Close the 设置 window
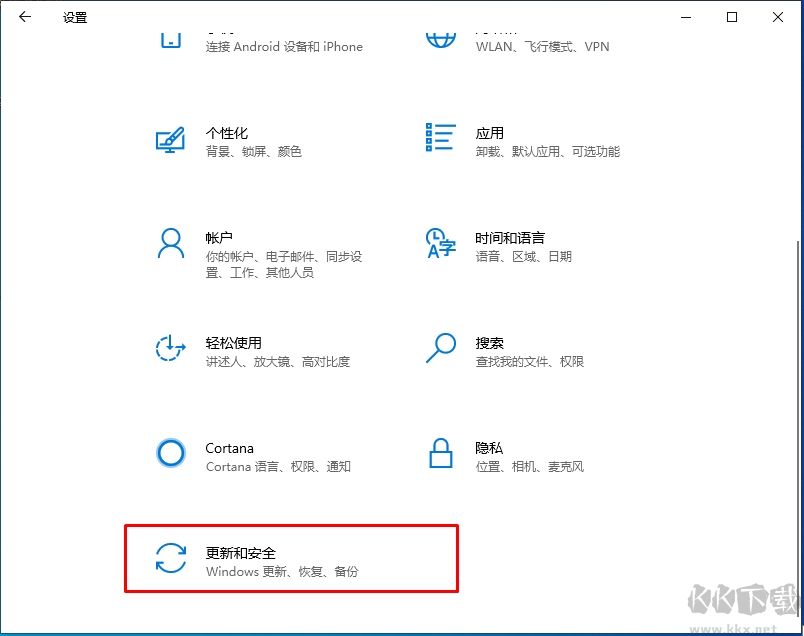This screenshot has height=636, width=804. tap(778, 17)
